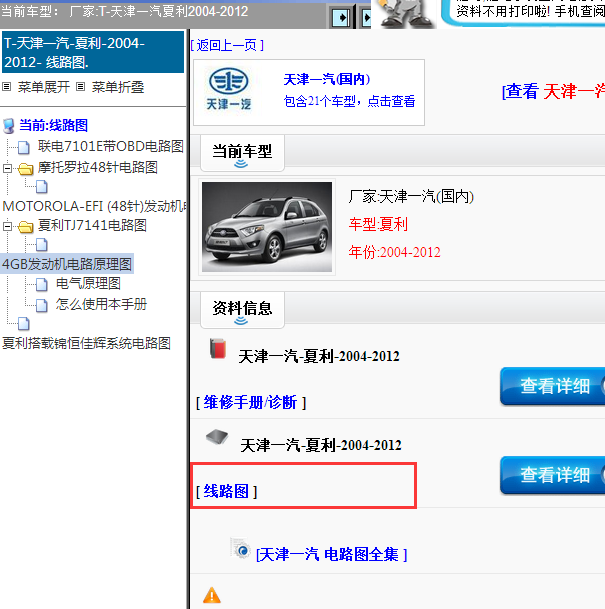This screenshot has height=609, width=605.
Task: Open the 查看 天津一汽 link on right
Action: 553,92
